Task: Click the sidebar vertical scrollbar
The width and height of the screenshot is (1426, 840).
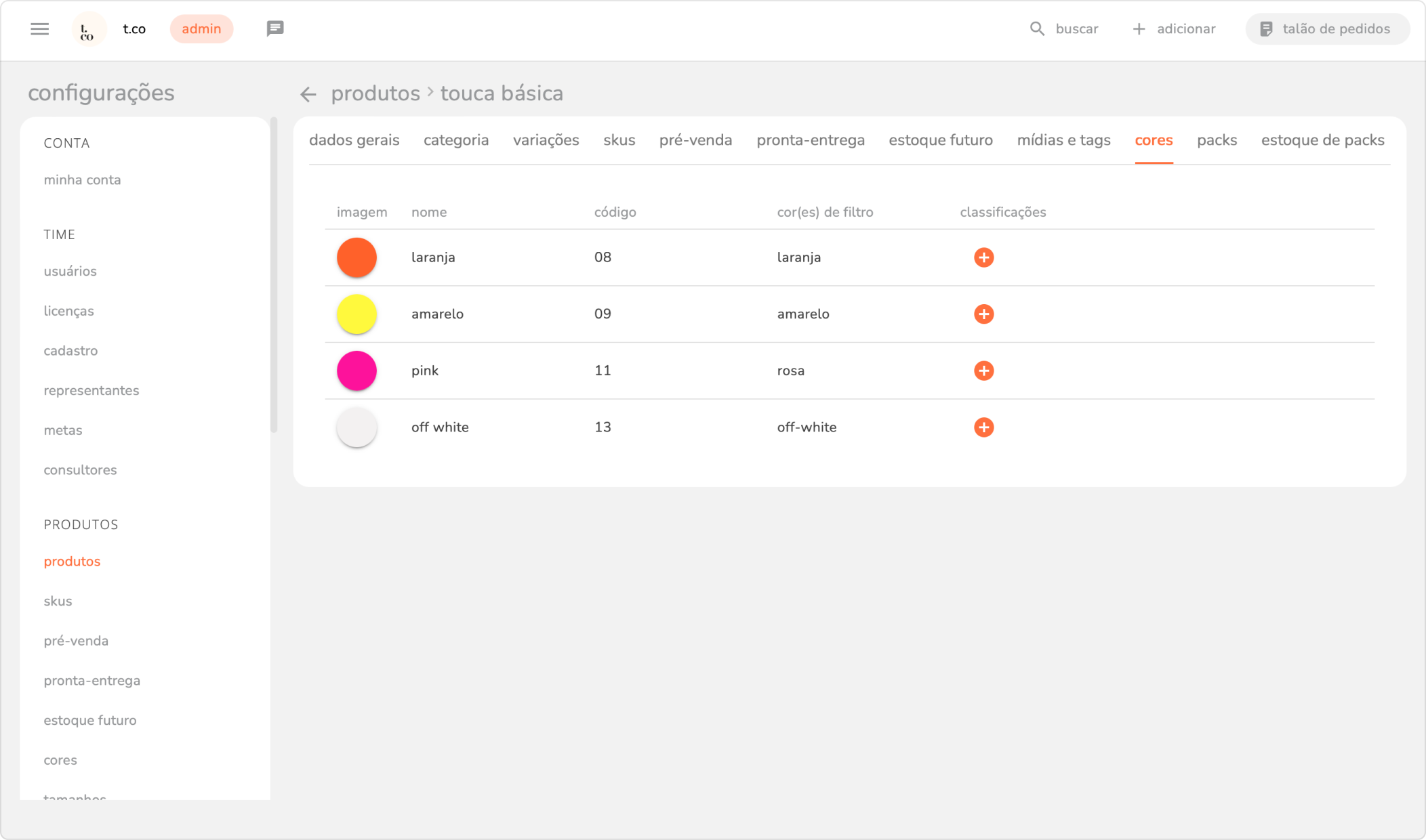Action: click(274, 274)
